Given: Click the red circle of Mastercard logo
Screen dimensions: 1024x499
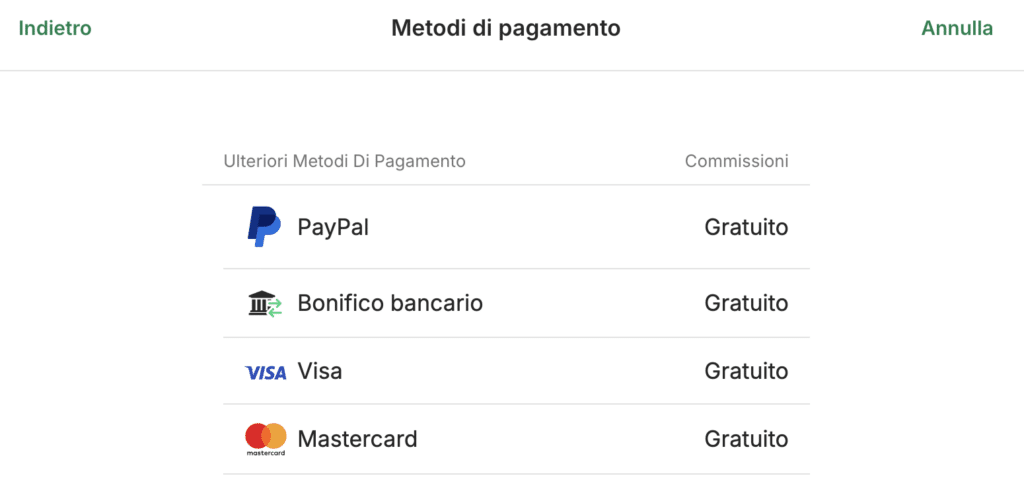Looking at the screenshot, I should click(256, 436).
